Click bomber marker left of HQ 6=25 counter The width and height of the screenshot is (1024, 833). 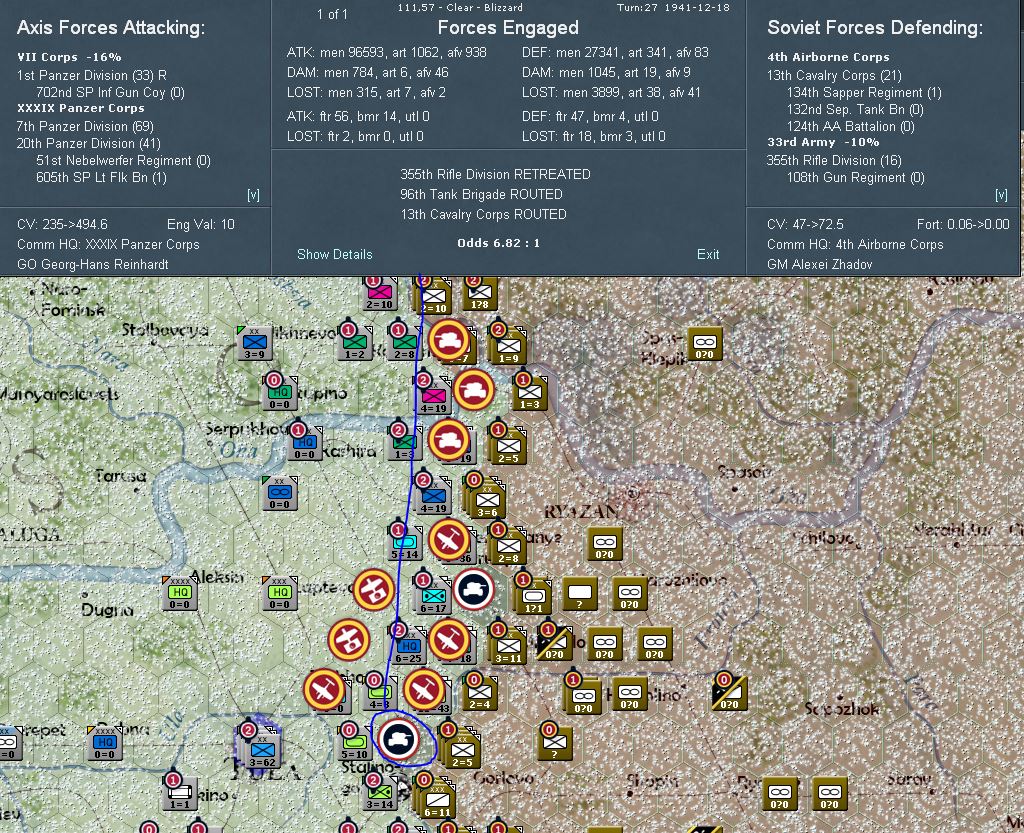point(349,639)
